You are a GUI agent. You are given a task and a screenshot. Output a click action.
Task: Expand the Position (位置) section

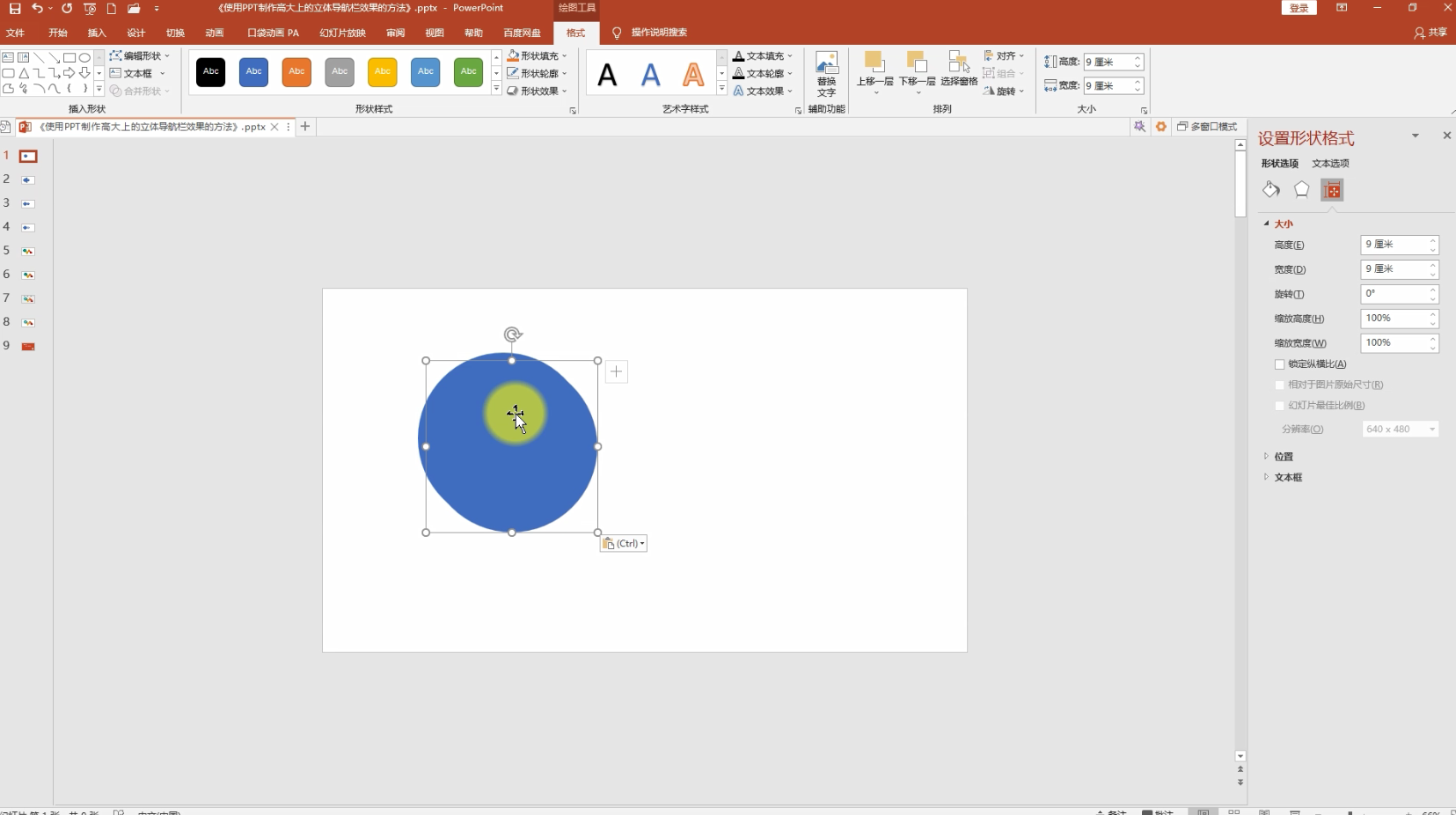point(1284,456)
